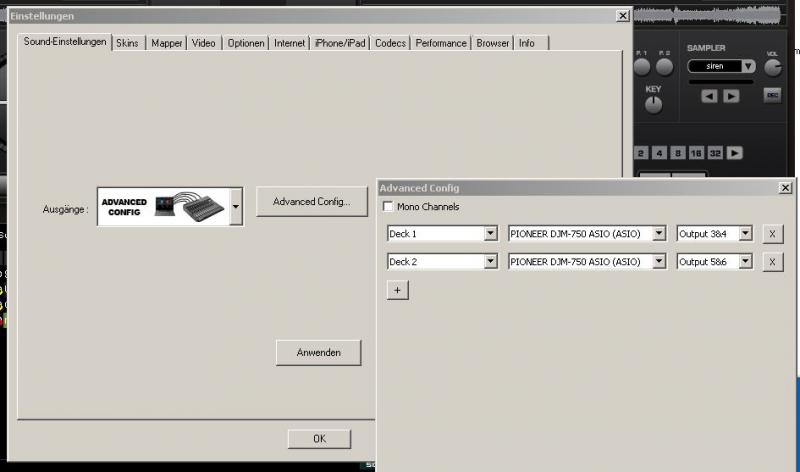Select the Optionen tab

246,43
